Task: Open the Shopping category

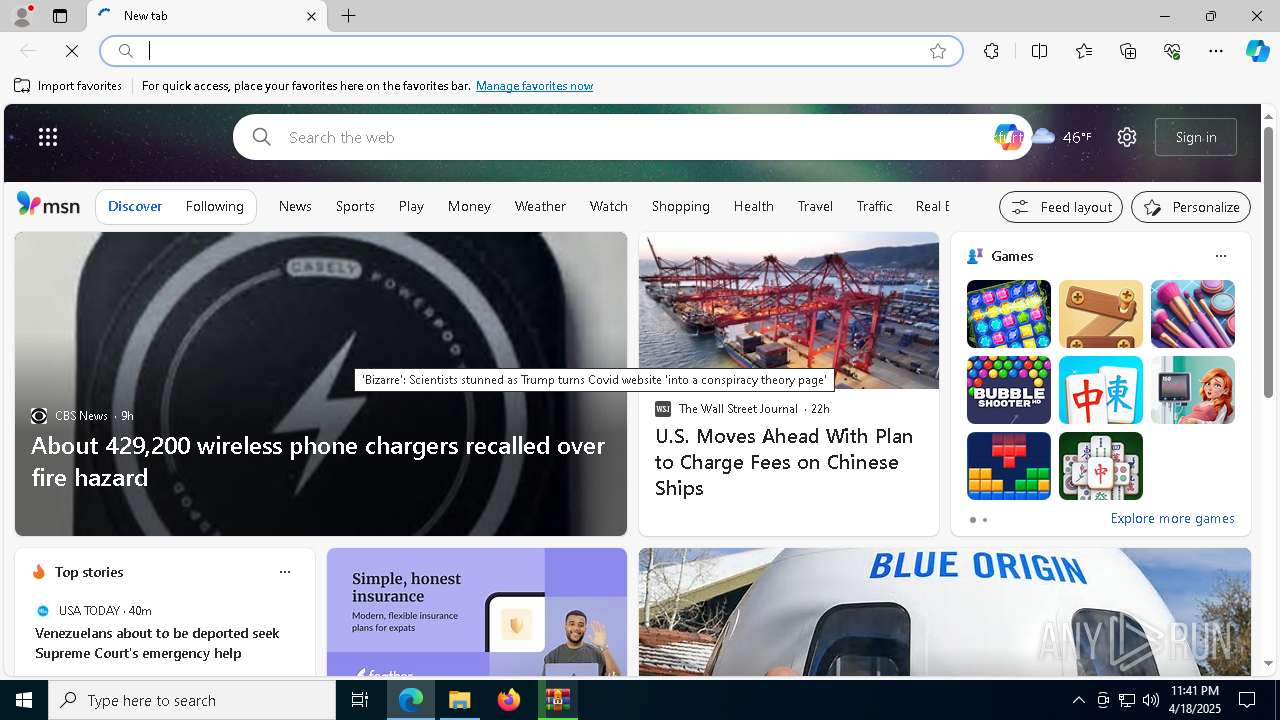Action: 681,206
